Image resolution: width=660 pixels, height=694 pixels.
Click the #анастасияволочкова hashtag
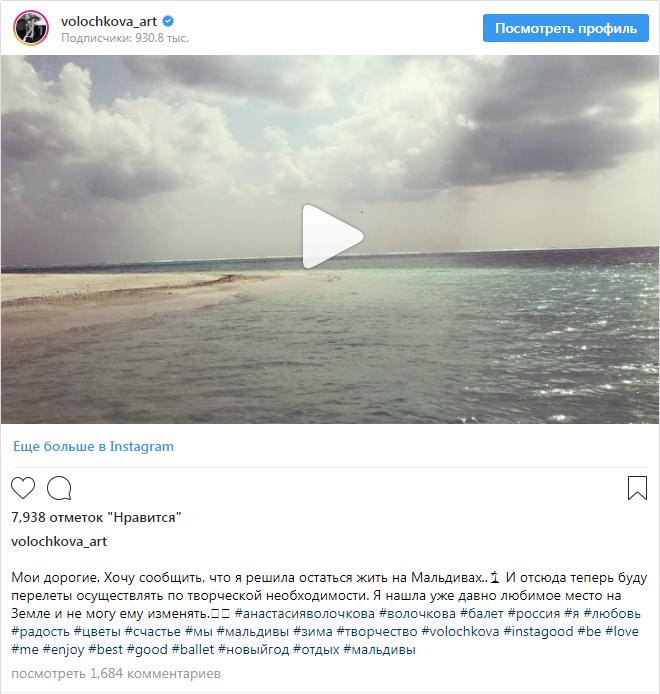(x=305, y=614)
